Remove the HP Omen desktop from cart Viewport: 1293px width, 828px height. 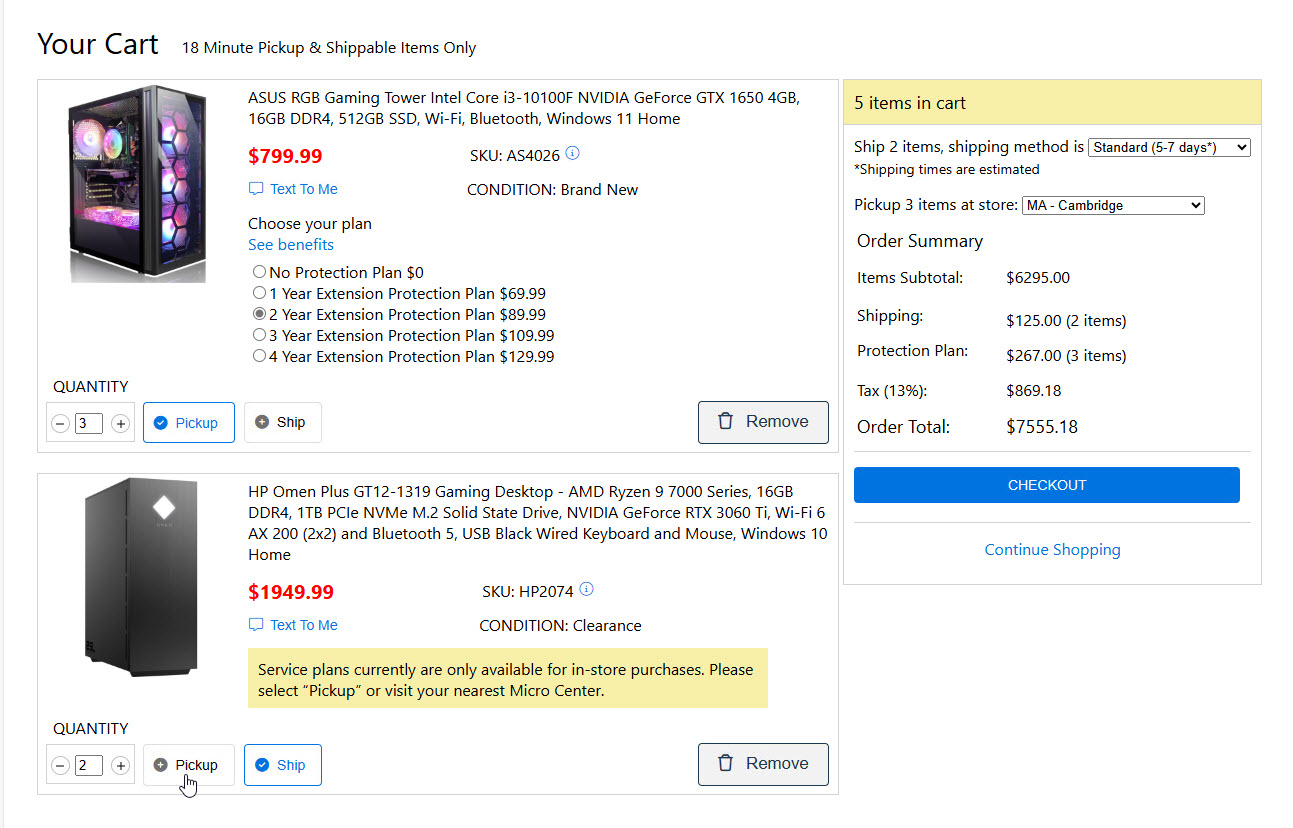pyautogui.click(x=762, y=764)
